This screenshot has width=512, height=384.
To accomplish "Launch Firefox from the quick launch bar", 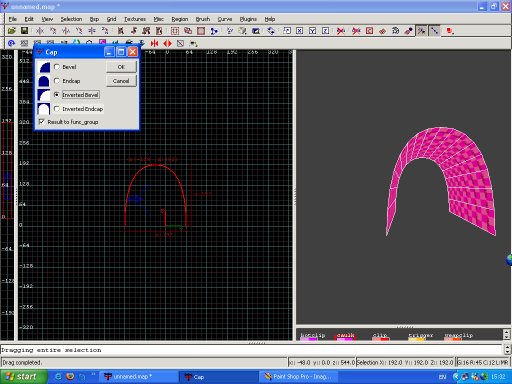I will click(70, 377).
